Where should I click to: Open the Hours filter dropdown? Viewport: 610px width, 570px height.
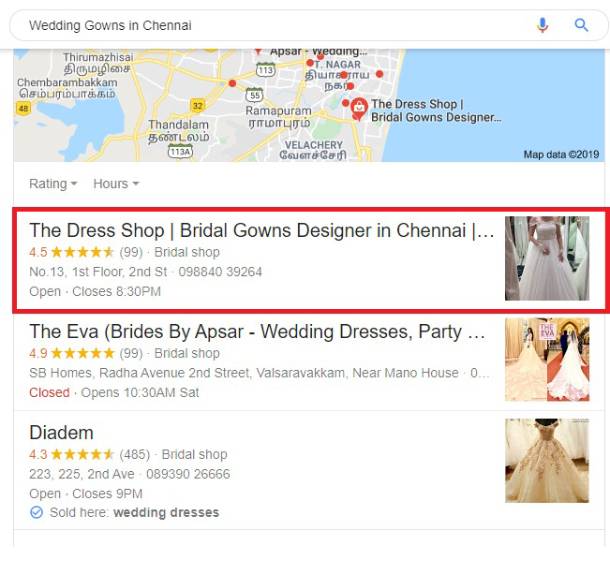point(116,184)
